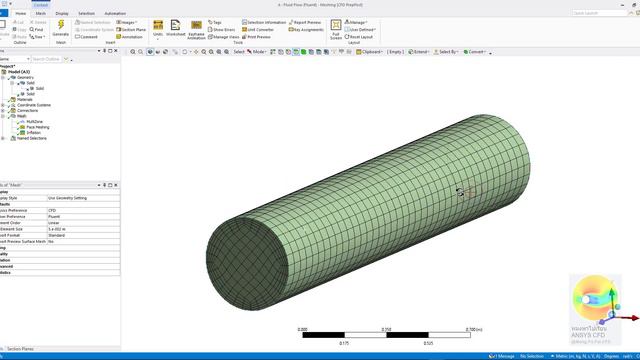Pin the Details of Mesh panel
Screen dimensions: 640x360
[104, 185]
